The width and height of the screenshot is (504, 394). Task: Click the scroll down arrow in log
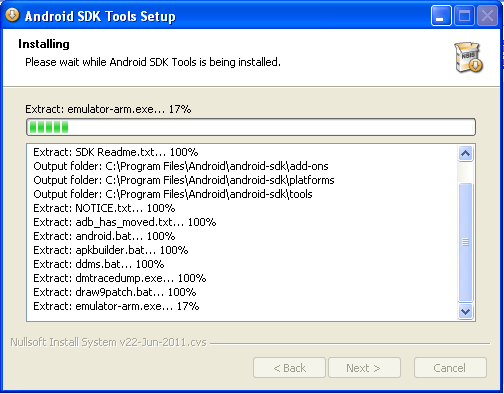[x=465, y=312]
